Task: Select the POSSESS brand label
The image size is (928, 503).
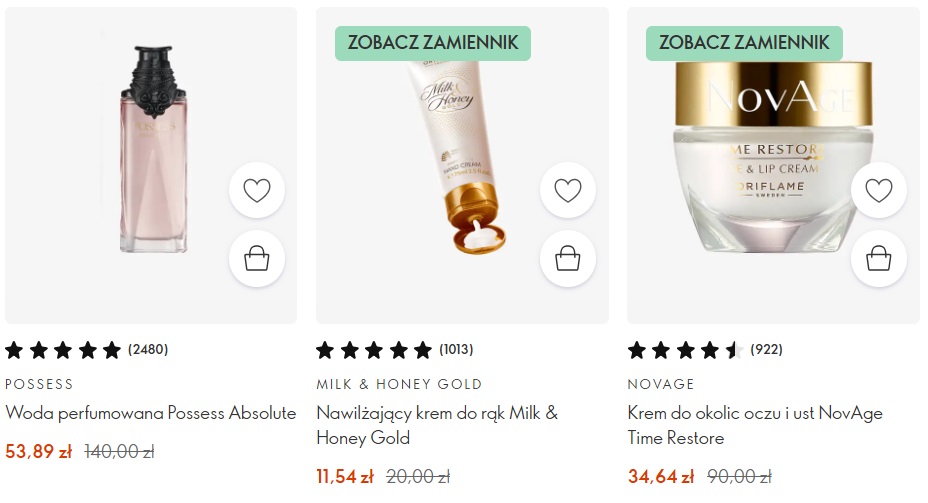Action: pyautogui.click(x=39, y=384)
